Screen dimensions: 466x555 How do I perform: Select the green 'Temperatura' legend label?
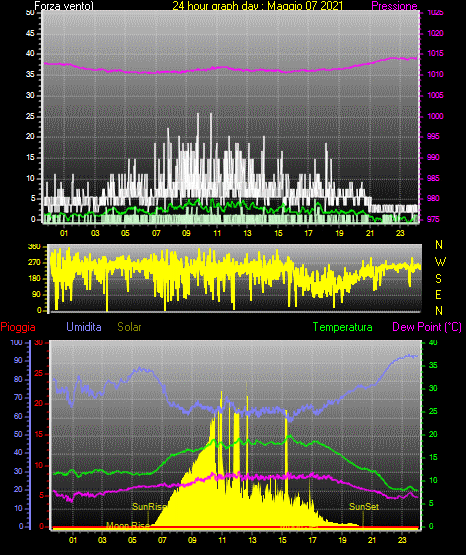(x=343, y=327)
